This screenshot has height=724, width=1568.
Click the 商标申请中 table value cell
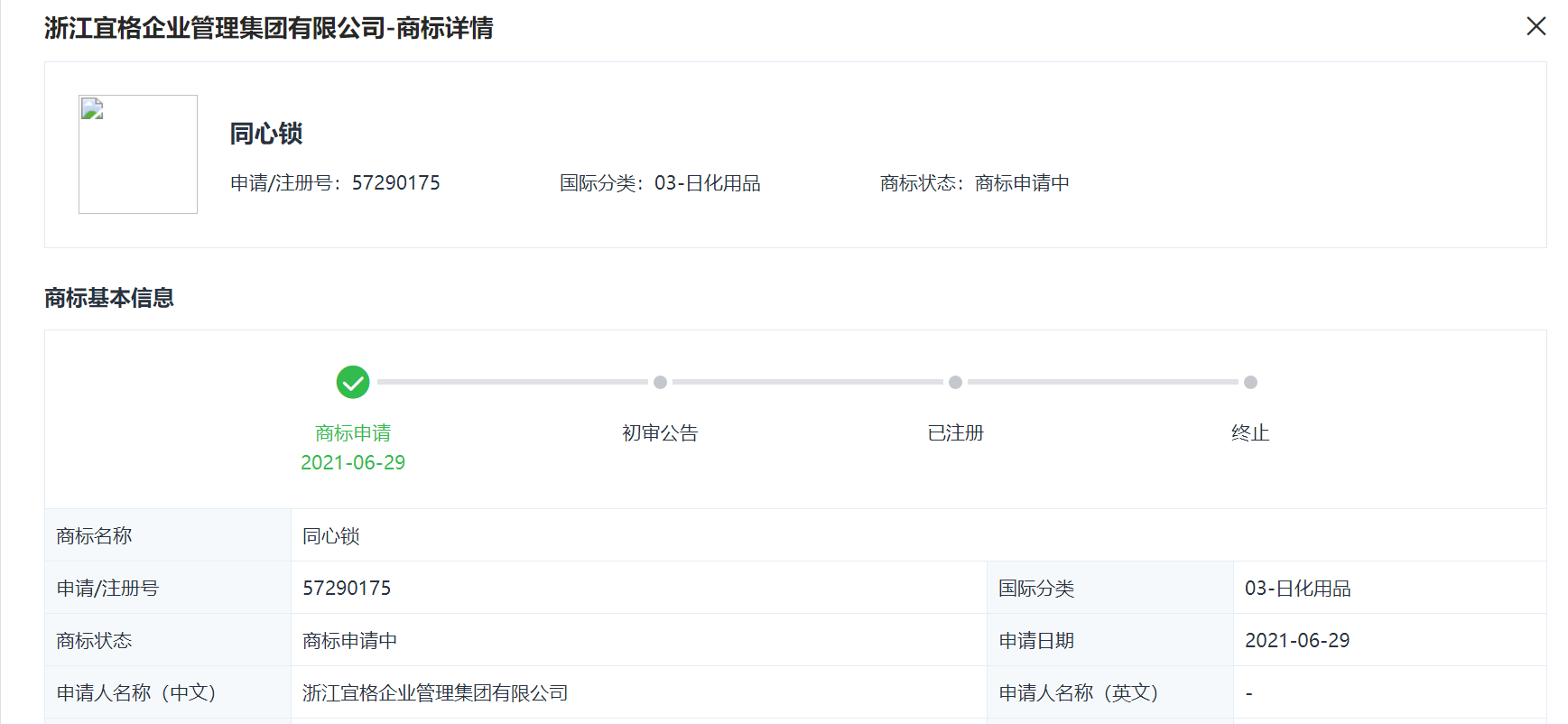tap(639, 640)
